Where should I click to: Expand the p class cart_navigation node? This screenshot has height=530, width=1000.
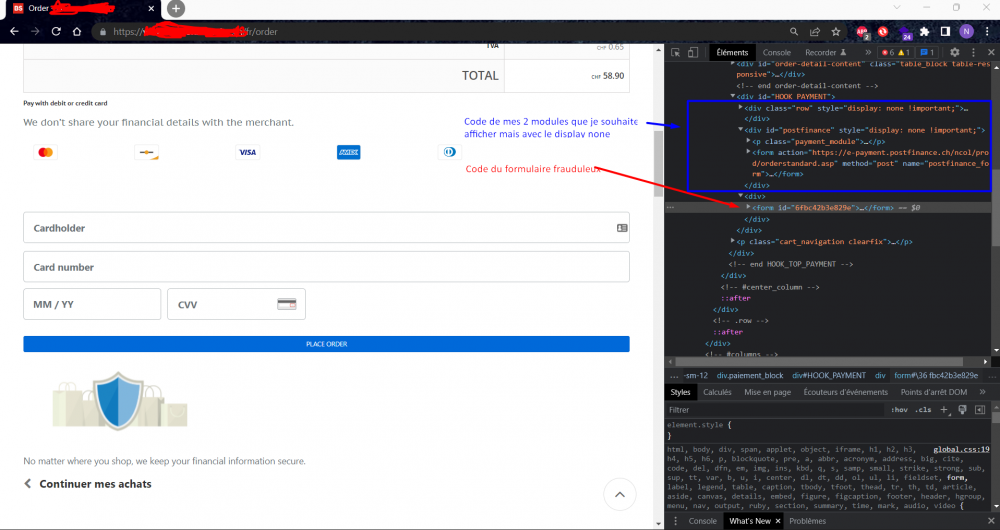pos(733,241)
